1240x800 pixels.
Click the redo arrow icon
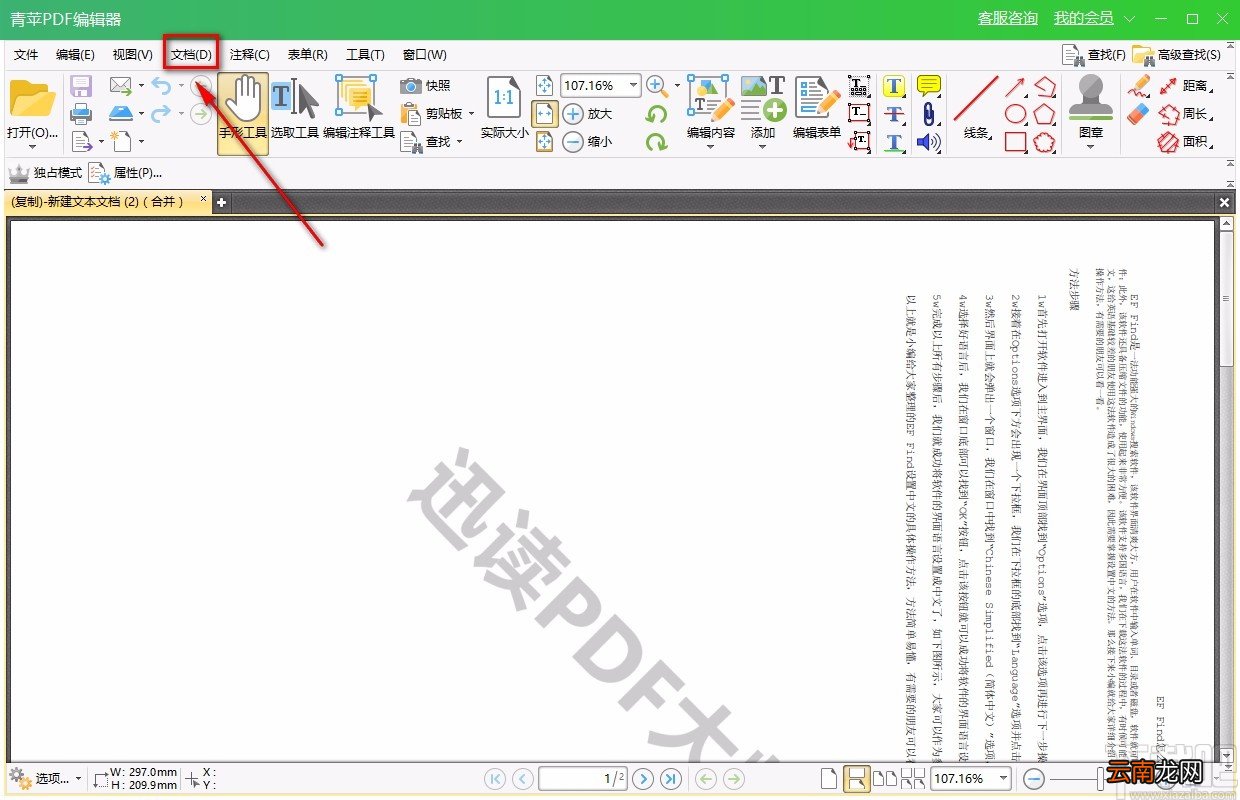[161, 114]
